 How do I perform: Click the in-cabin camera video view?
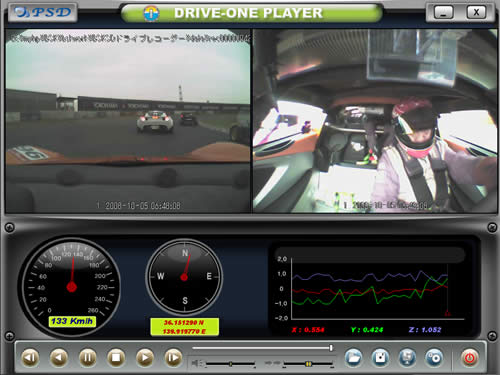tap(375, 121)
